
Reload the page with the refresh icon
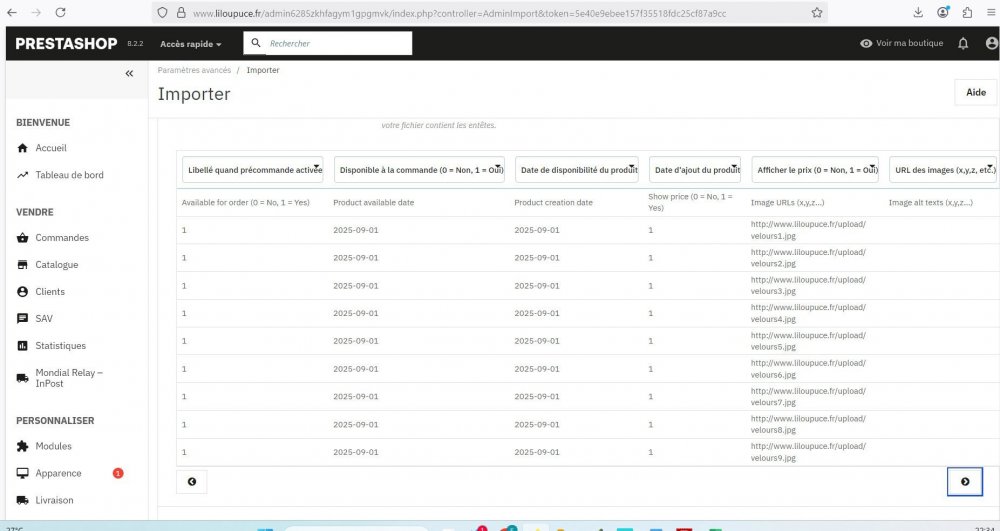(61, 12)
